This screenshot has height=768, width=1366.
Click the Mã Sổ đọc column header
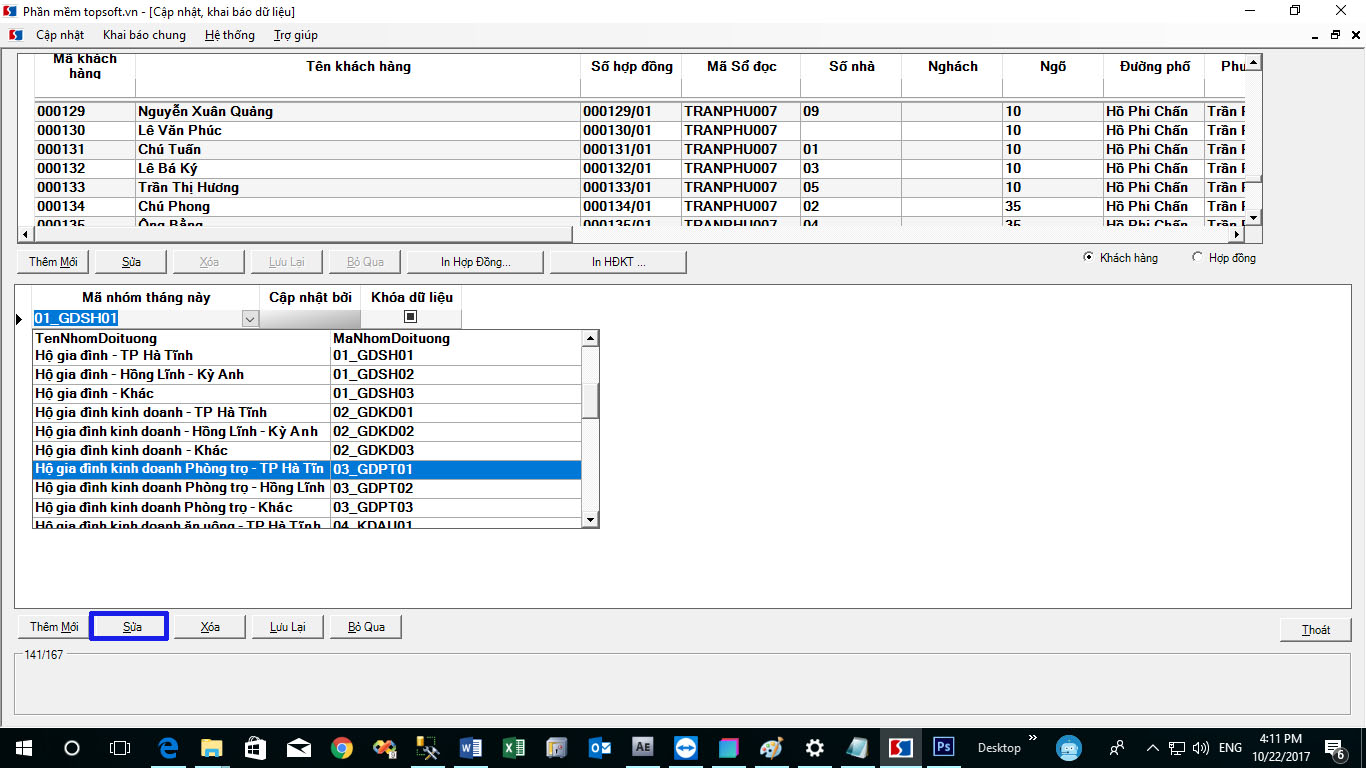741,67
